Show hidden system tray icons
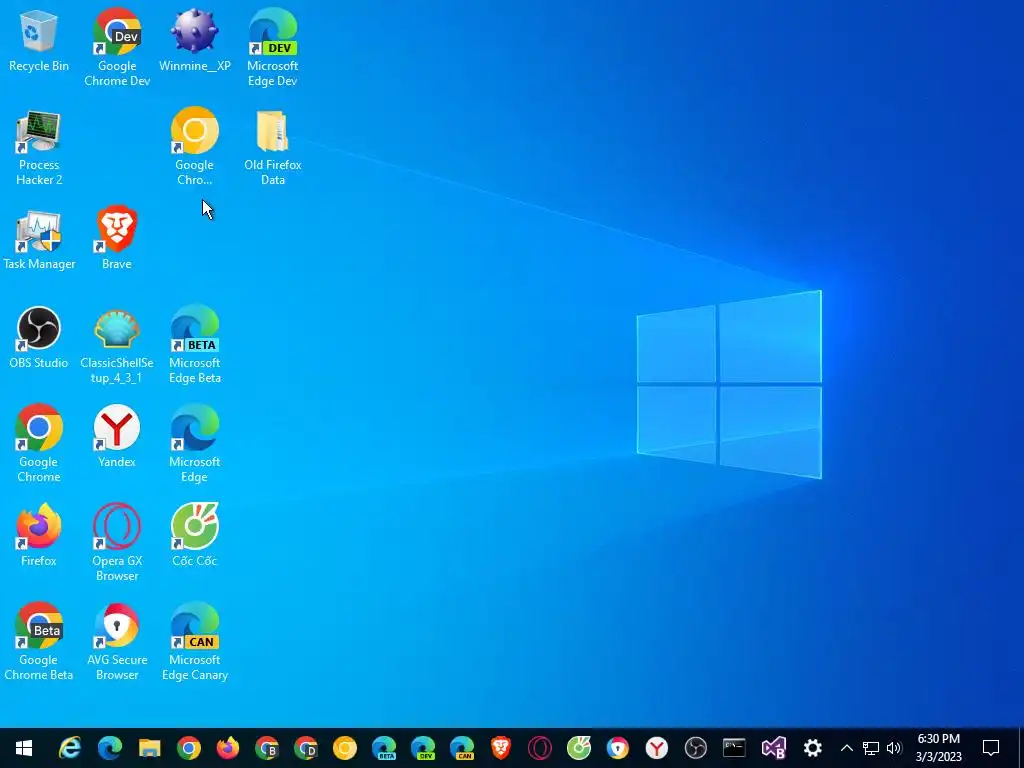Image resolution: width=1024 pixels, height=768 pixels. [846, 748]
